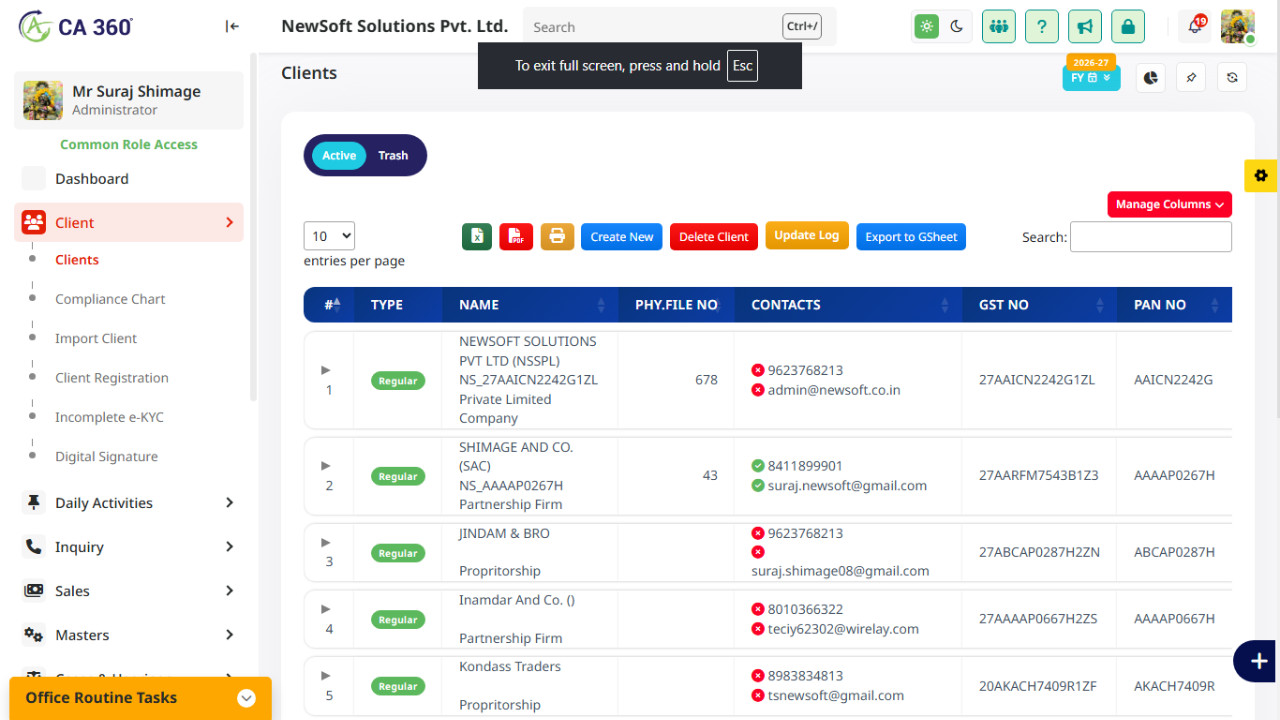Expand the Masters menu
This screenshot has height=720, width=1280.
click(129, 635)
